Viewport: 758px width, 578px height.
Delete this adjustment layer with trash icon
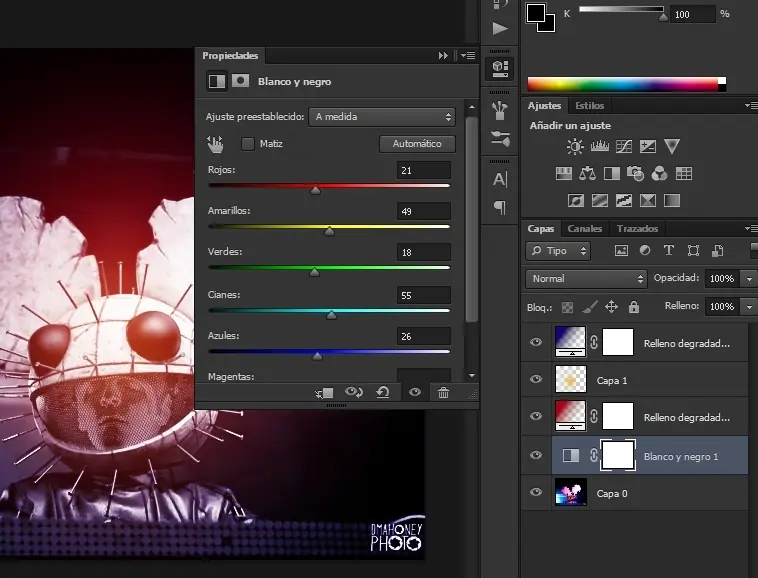(x=443, y=392)
